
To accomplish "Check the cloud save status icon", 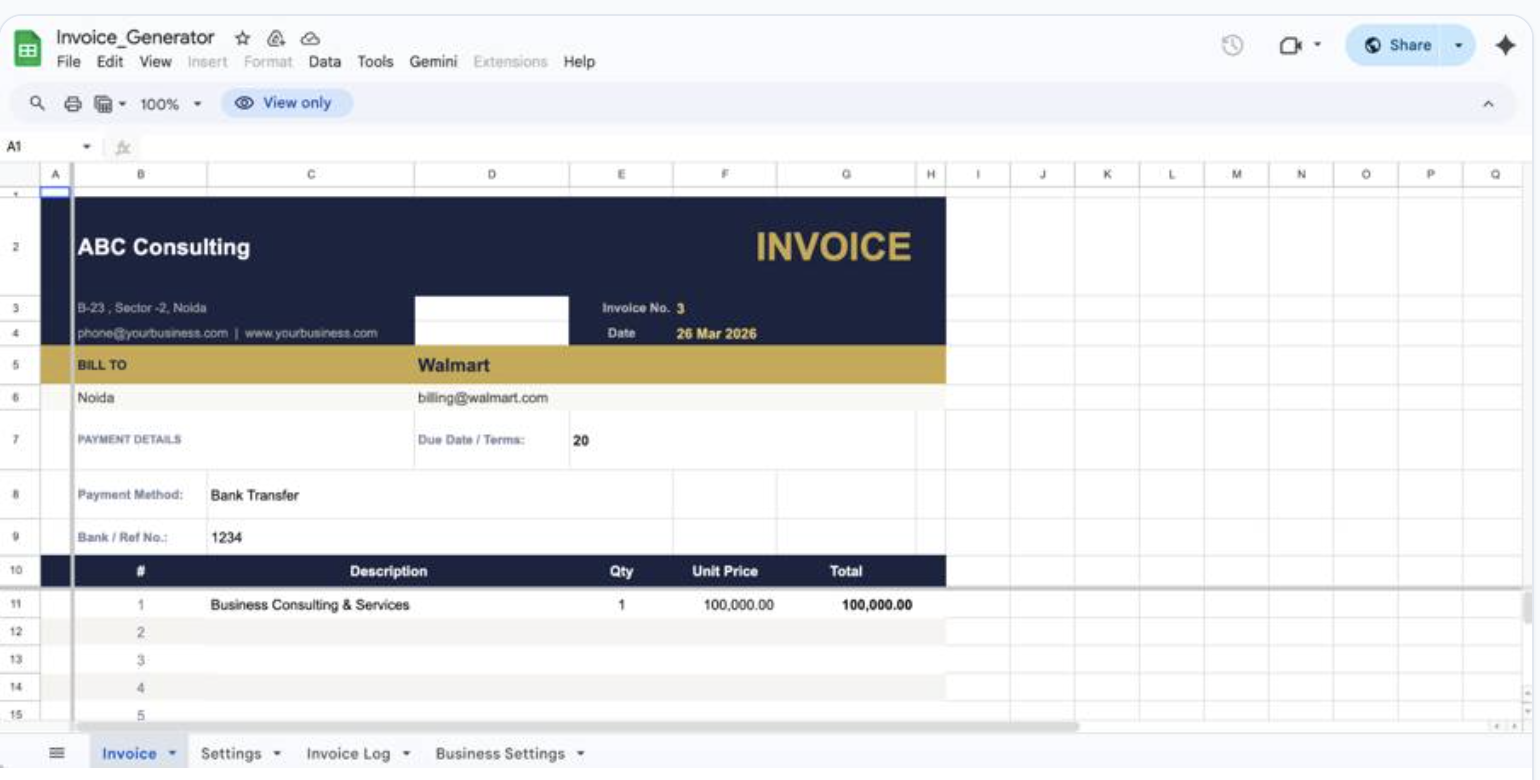I will click(310, 38).
